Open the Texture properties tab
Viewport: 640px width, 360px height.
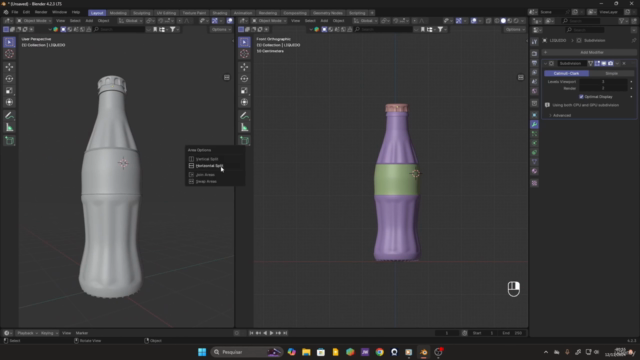(534, 183)
